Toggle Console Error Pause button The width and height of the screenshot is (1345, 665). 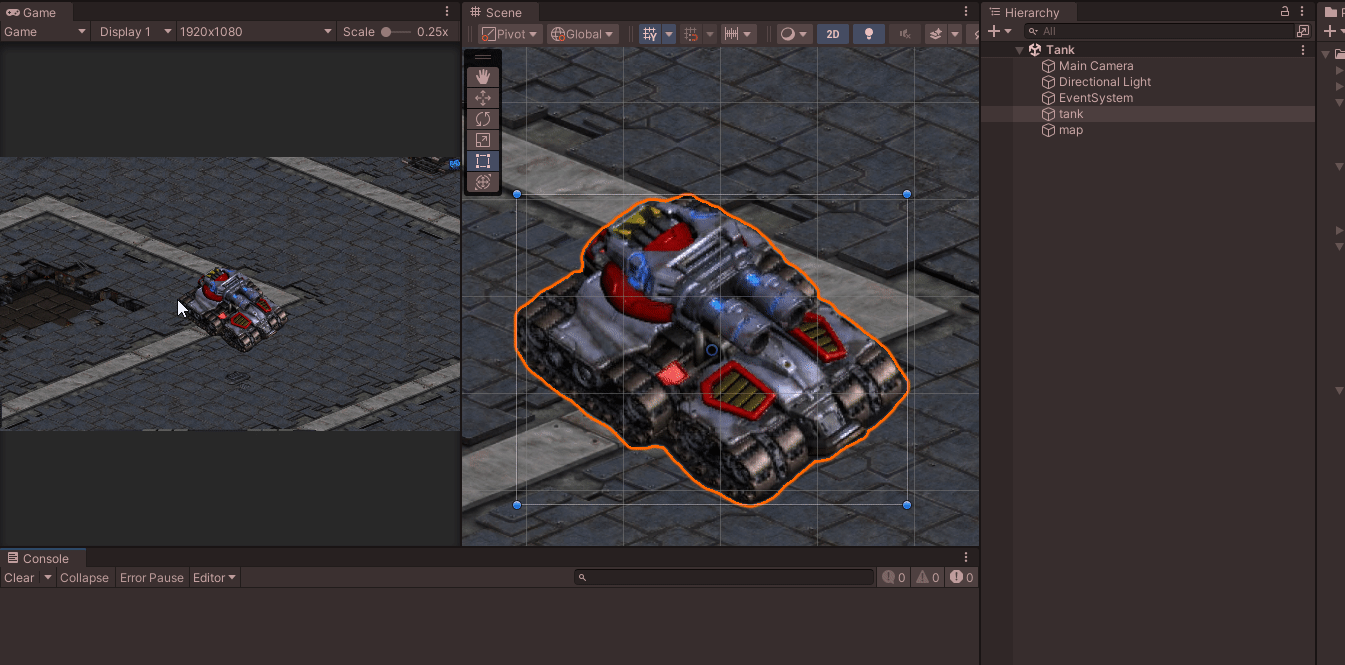[x=152, y=578]
